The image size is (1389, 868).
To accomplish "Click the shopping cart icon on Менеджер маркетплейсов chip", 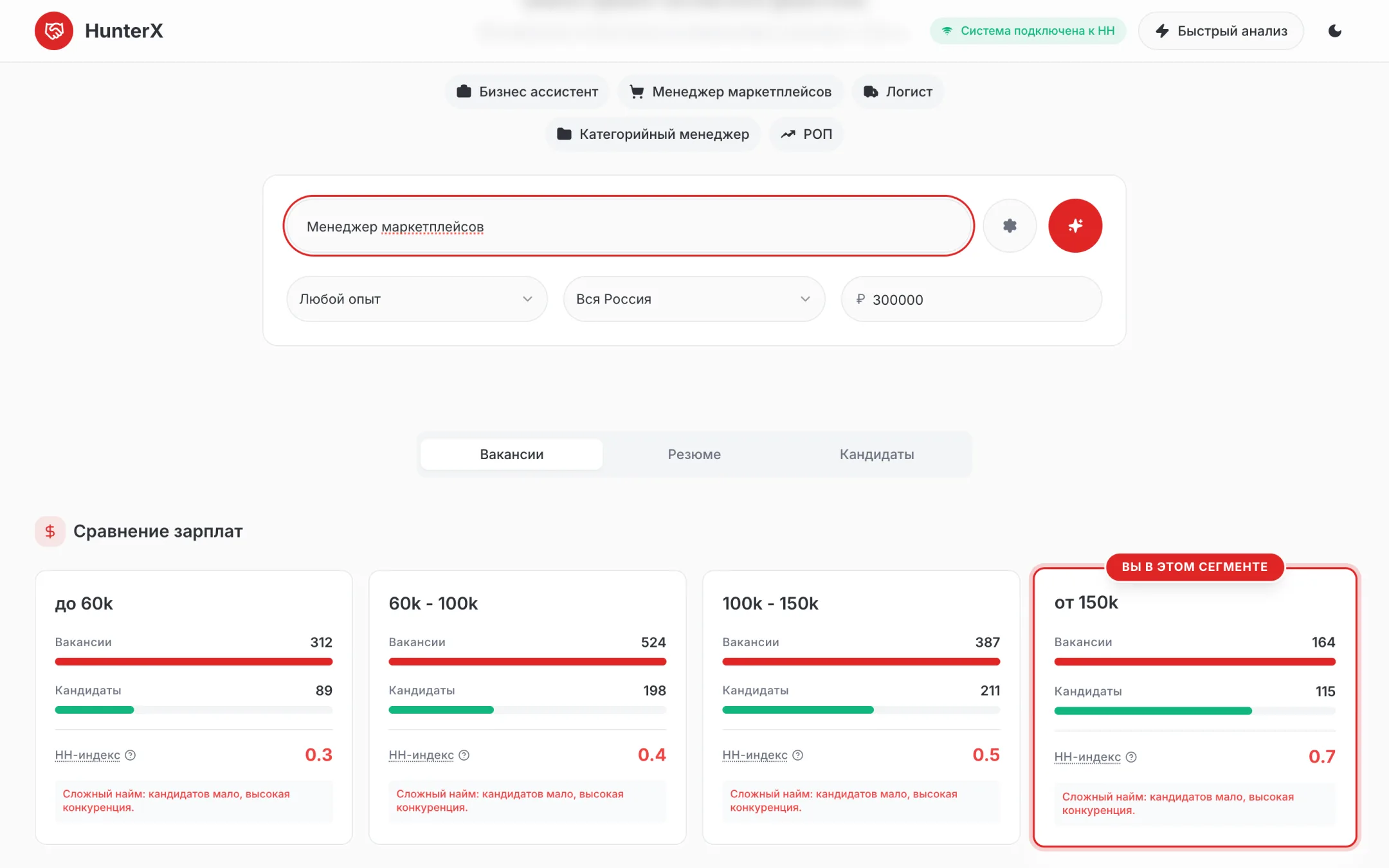I will pyautogui.click(x=637, y=92).
